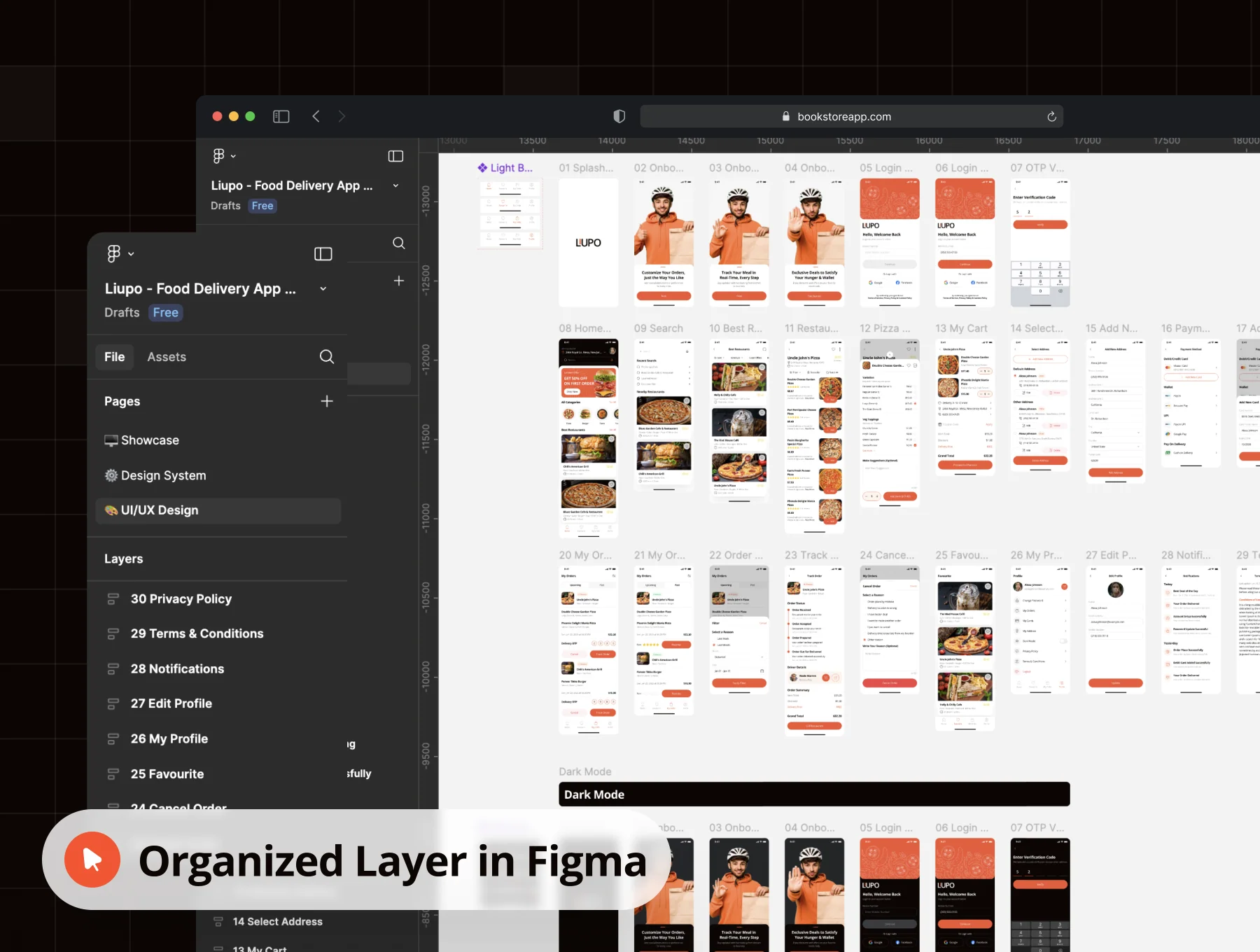Click frame icon of 27 Edit Profile
Viewport: 1260px width, 952px height.
[x=113, y=704]
